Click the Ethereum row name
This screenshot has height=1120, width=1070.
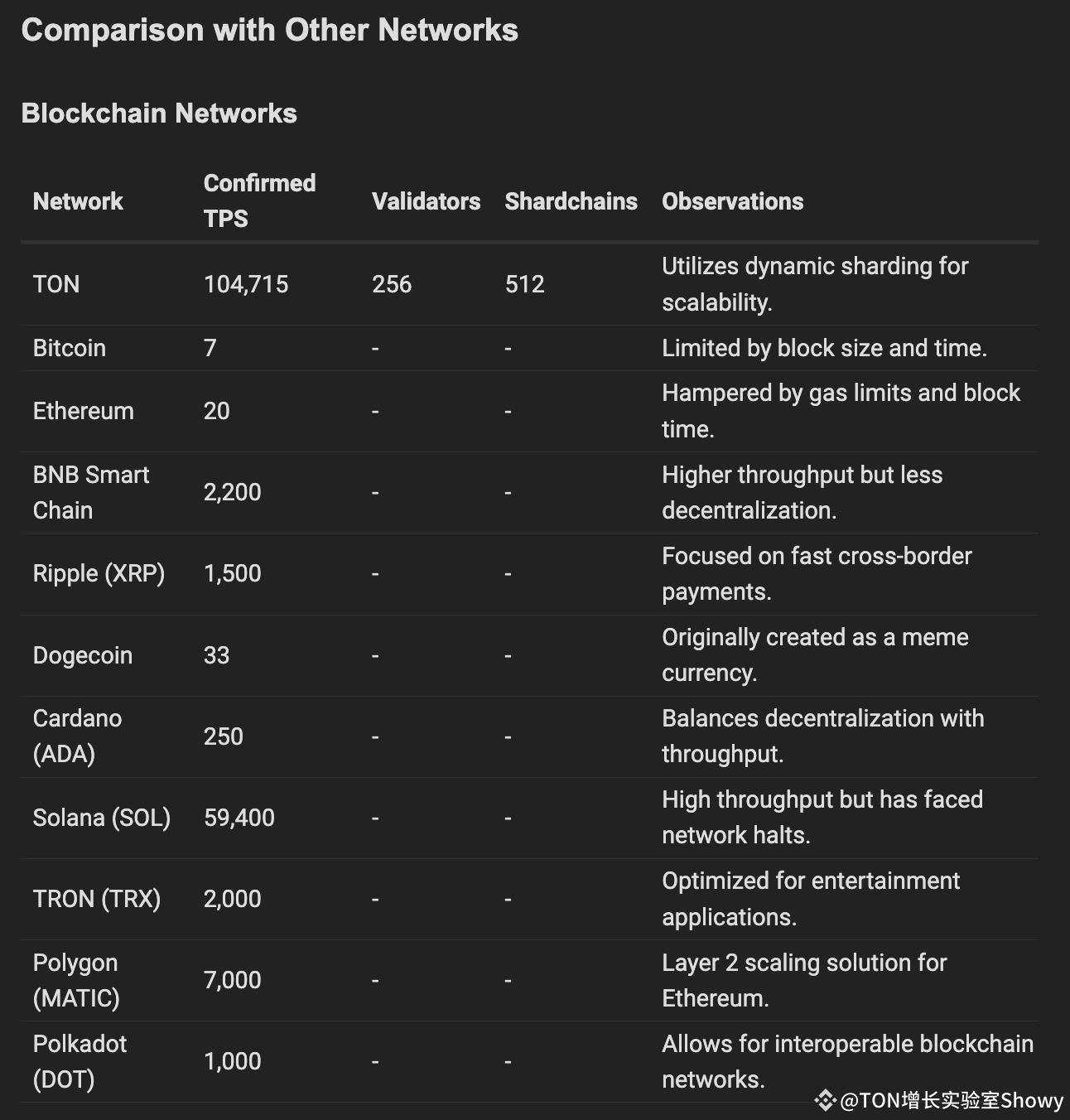coord(83,411)
